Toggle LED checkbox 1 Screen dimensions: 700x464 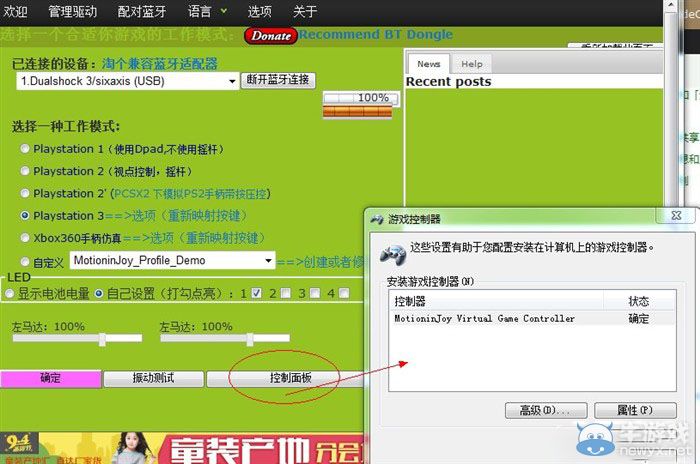tap(256, 293)
